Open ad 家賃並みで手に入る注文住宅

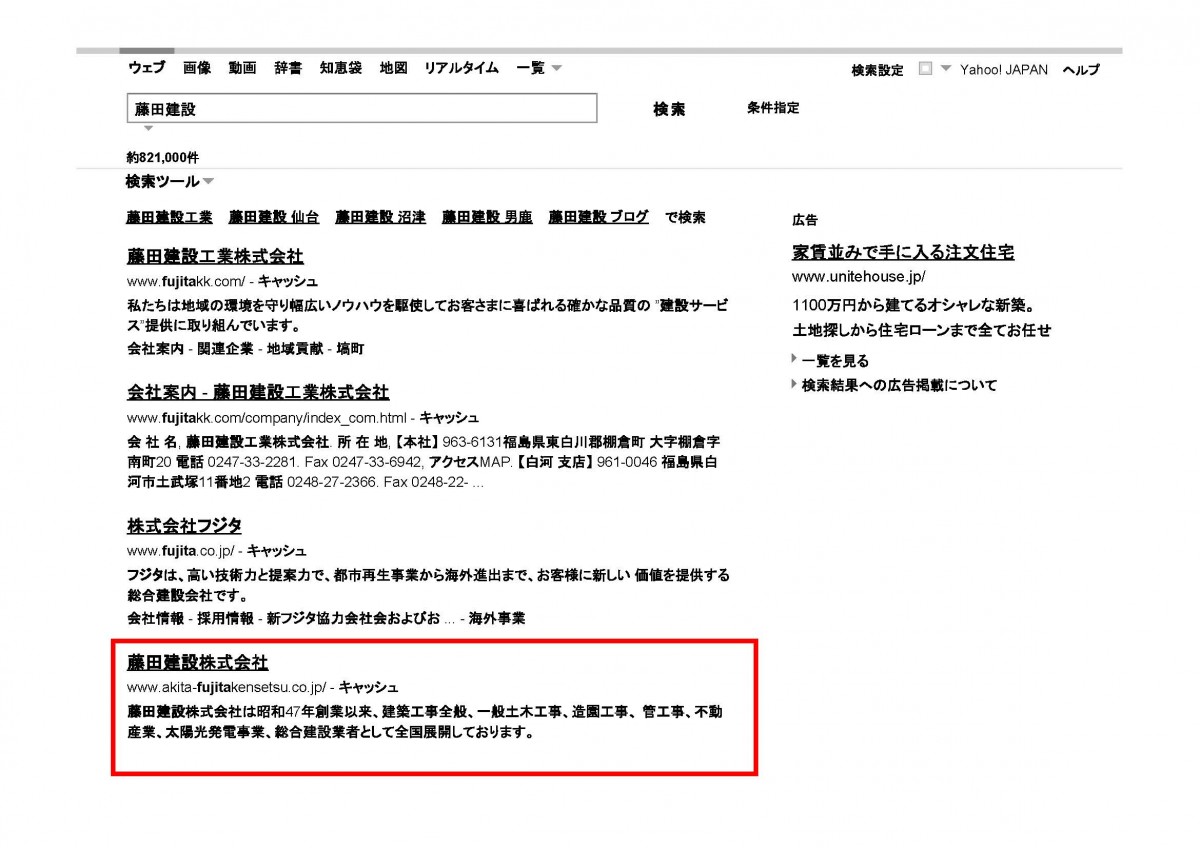click(903, 253)
